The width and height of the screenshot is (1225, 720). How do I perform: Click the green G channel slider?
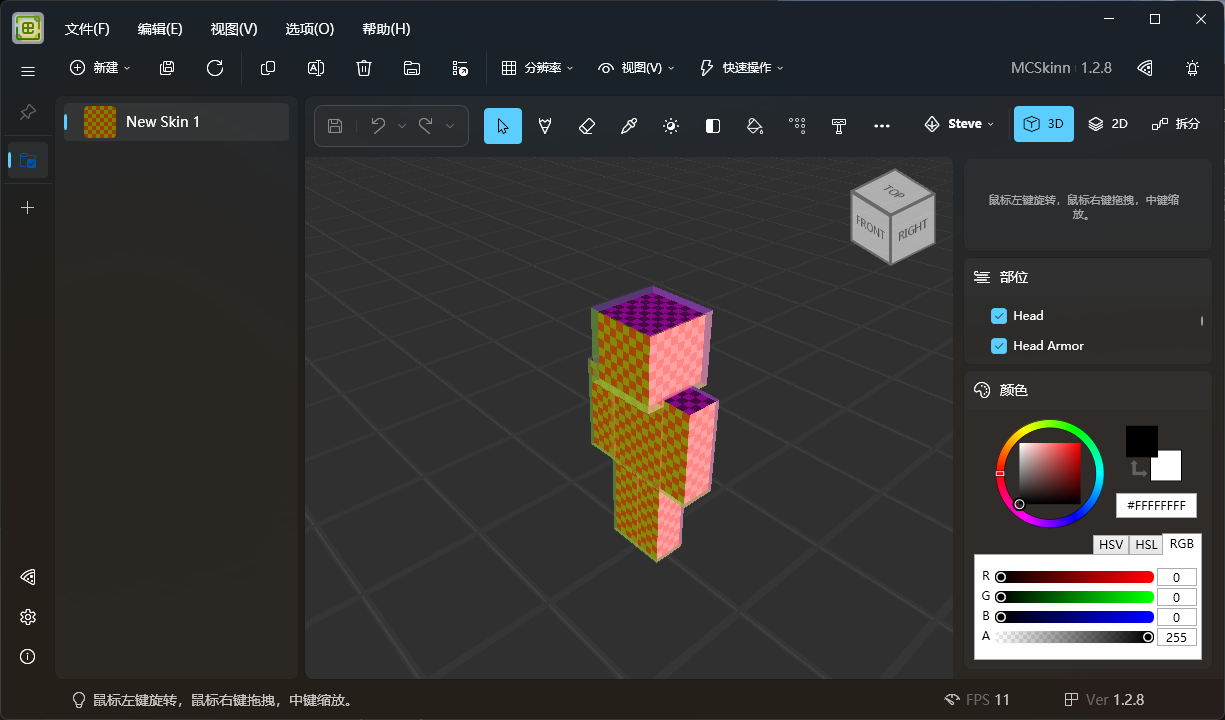tap(1075, 597)
